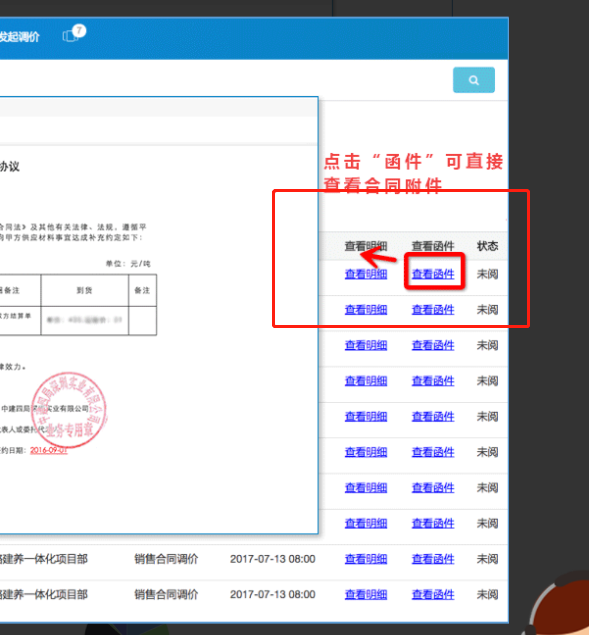Viewport: 589px width, 635px height.
Task: Open 查看明细 link in the sixth row
Action: [x=366, y=452]
